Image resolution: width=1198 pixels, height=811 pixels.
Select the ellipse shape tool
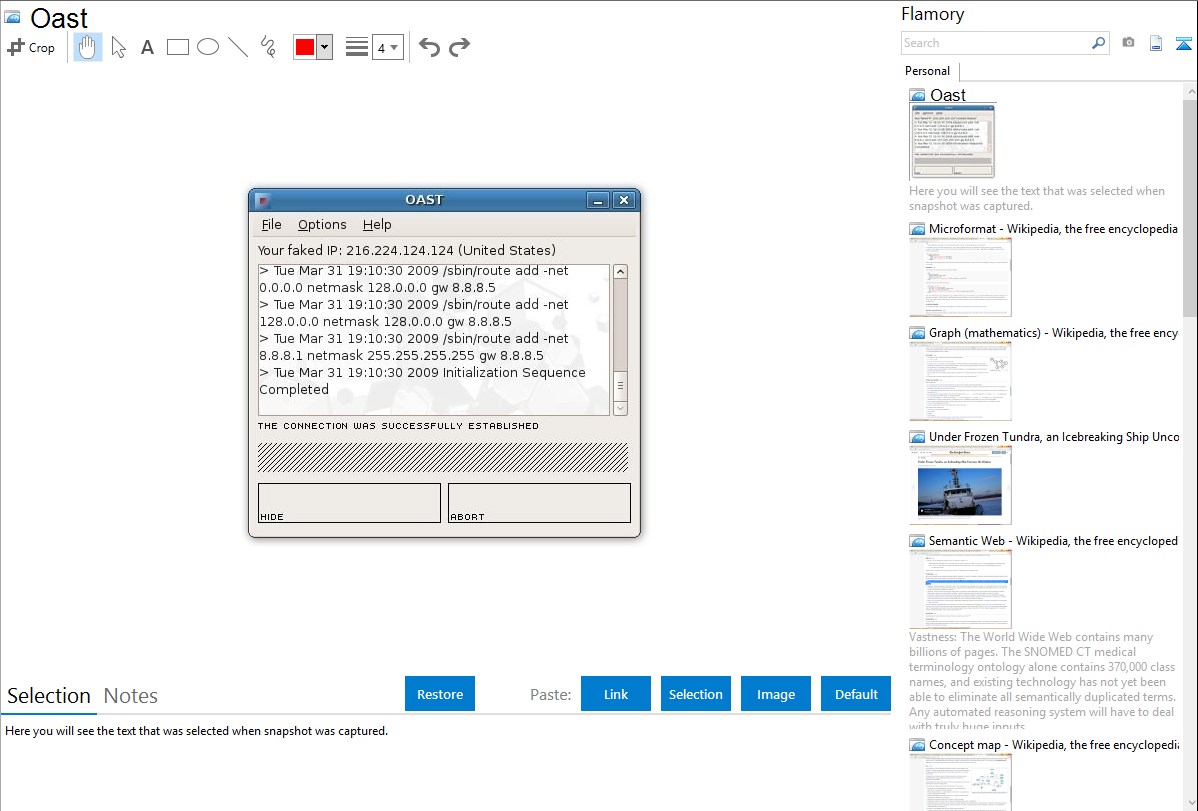(208, 47)
